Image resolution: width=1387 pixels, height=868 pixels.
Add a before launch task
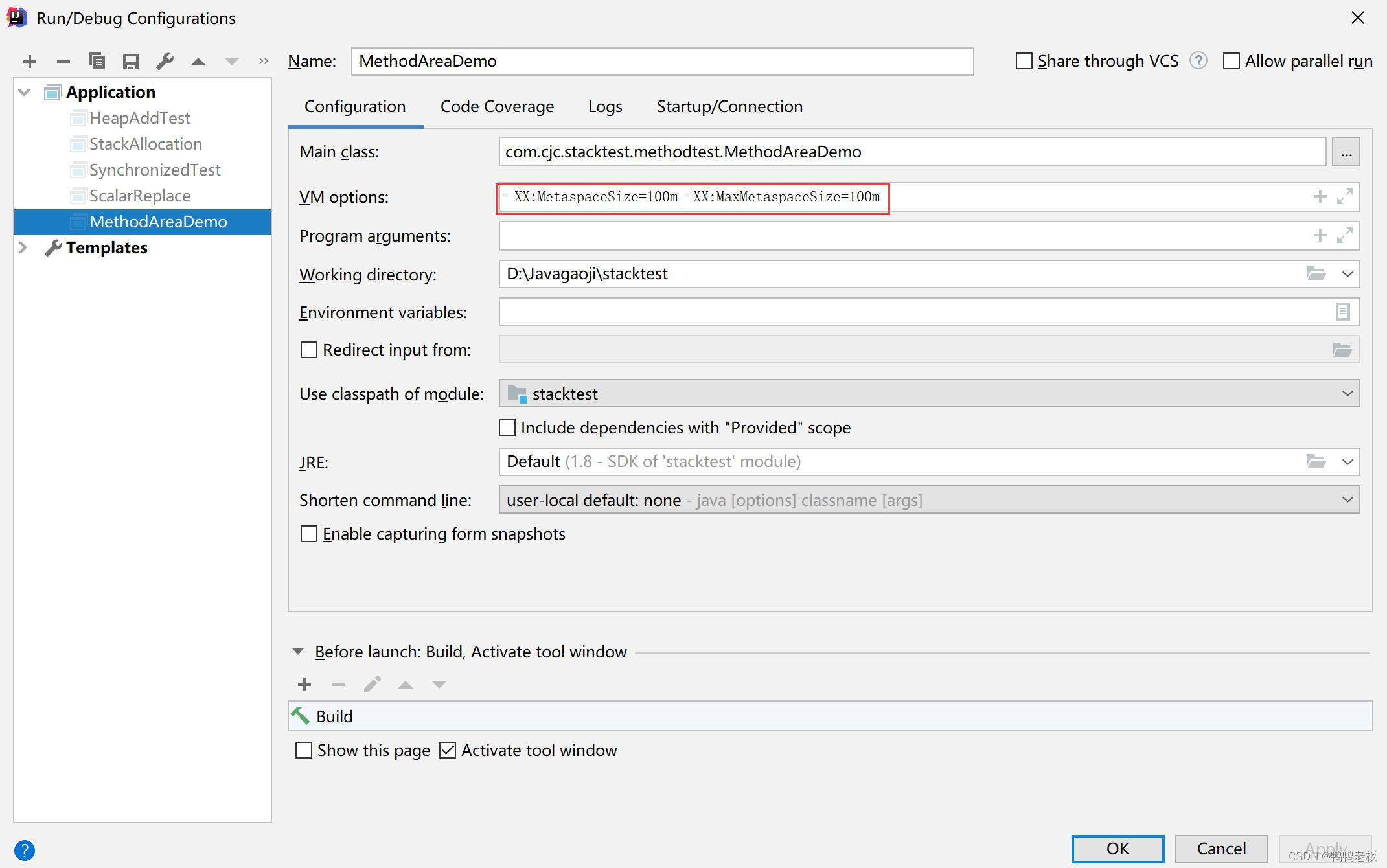304,685
